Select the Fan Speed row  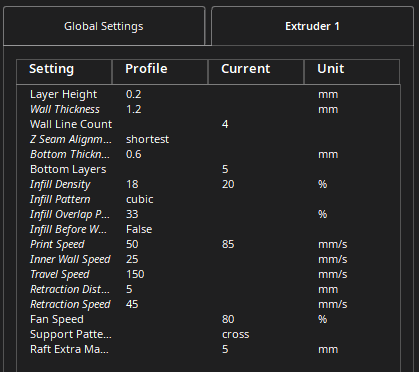tap(208, 319)
